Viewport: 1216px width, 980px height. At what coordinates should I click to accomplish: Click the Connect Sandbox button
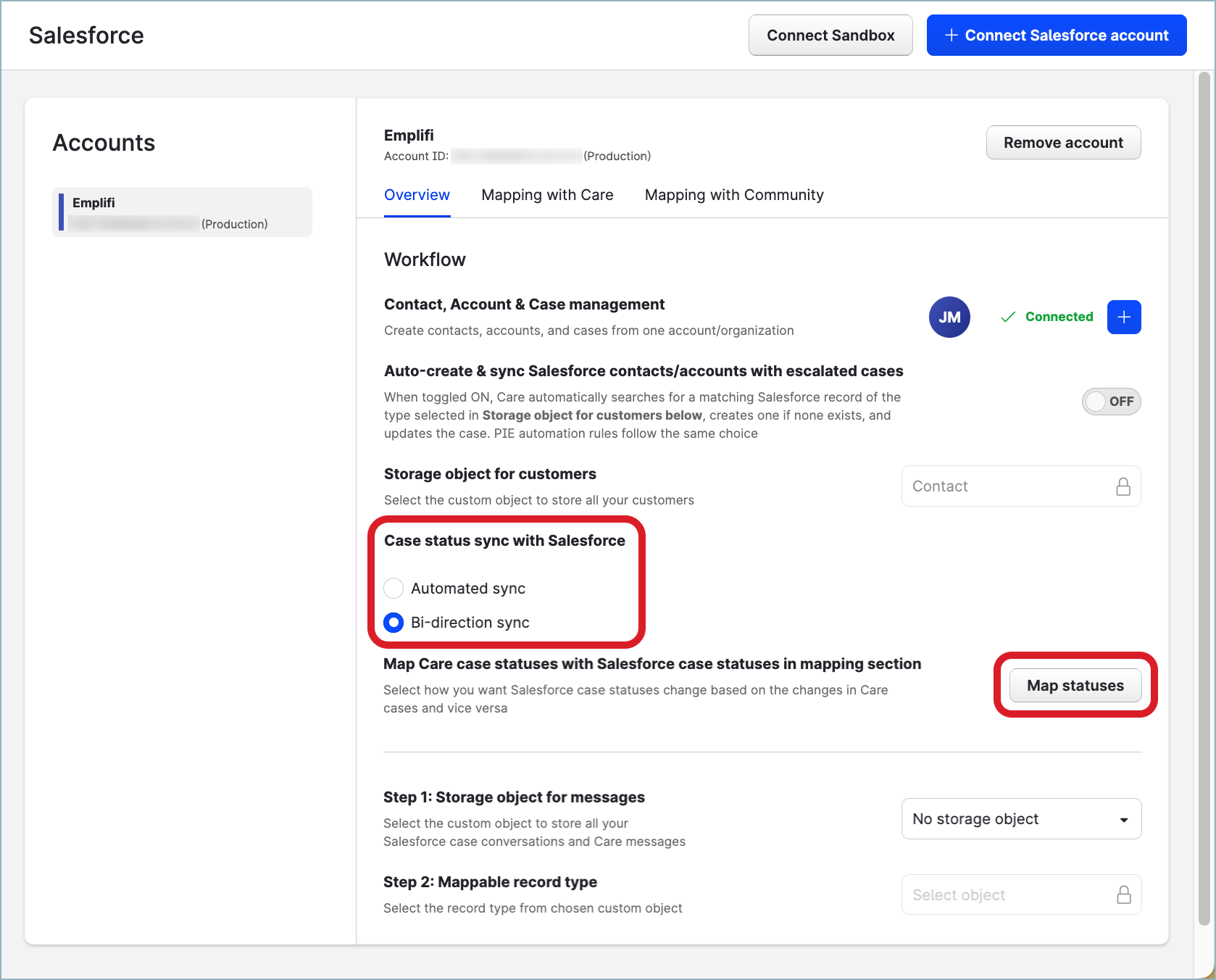pos(830,35)
